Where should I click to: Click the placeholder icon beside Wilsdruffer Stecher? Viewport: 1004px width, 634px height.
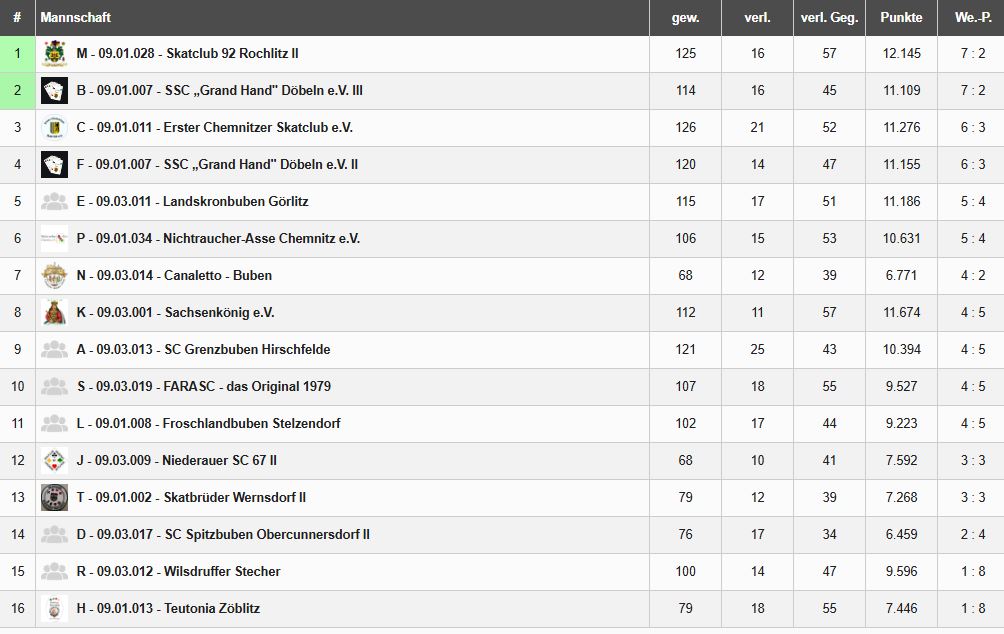click(54, 572)
